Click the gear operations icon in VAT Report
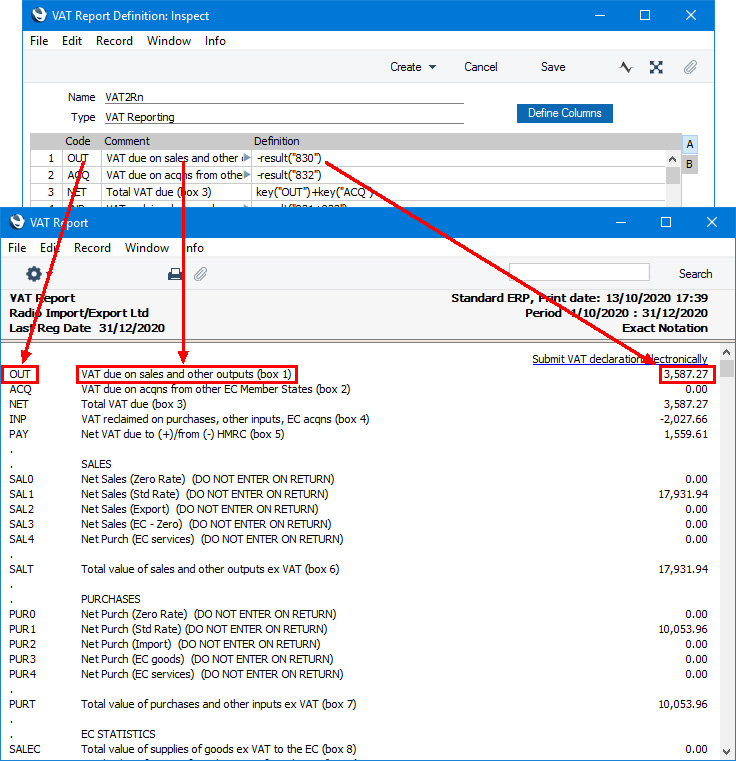 click(34, 274)
